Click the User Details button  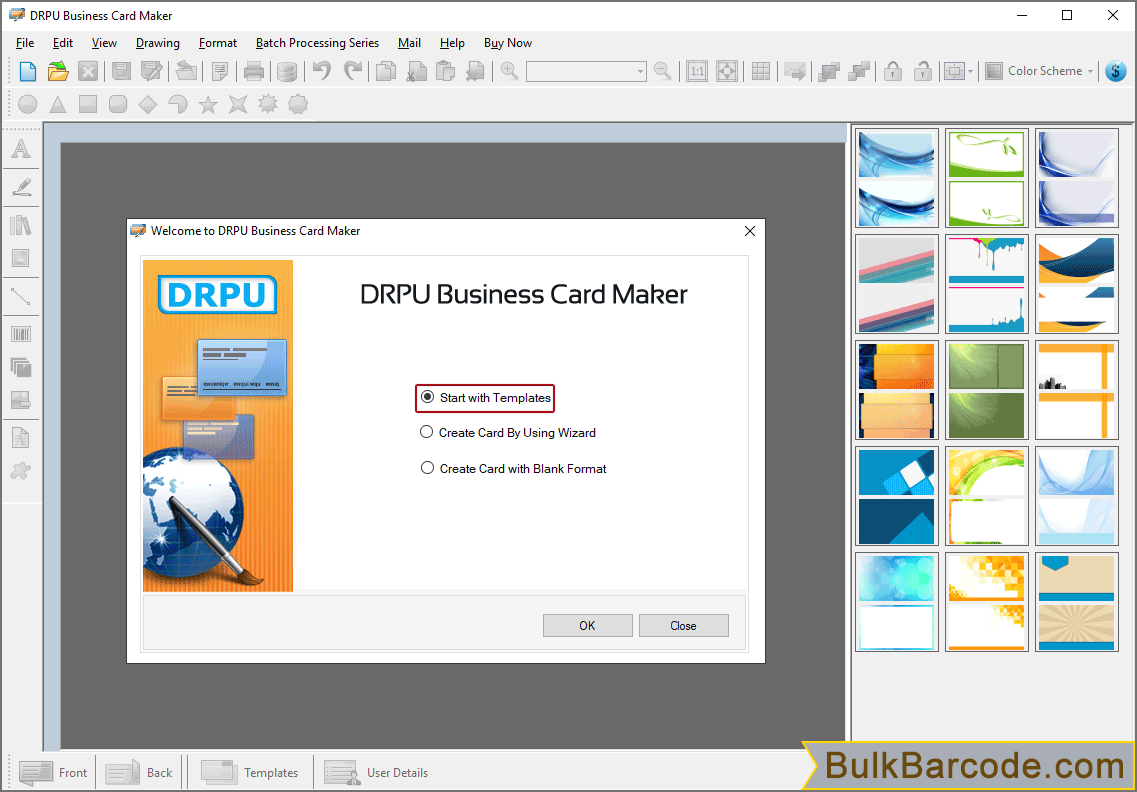pyautogui.click(x=376, y=772)
